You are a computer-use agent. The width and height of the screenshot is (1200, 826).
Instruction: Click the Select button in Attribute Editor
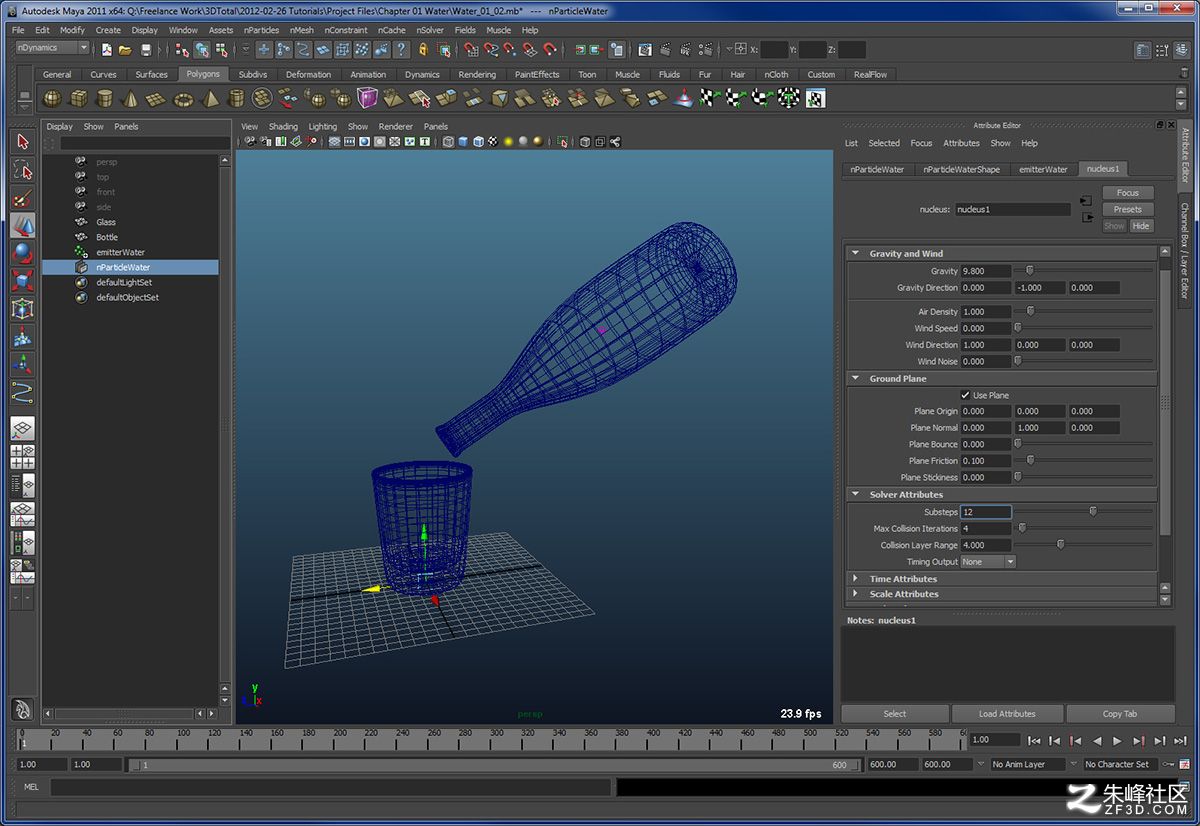[895, 714]
